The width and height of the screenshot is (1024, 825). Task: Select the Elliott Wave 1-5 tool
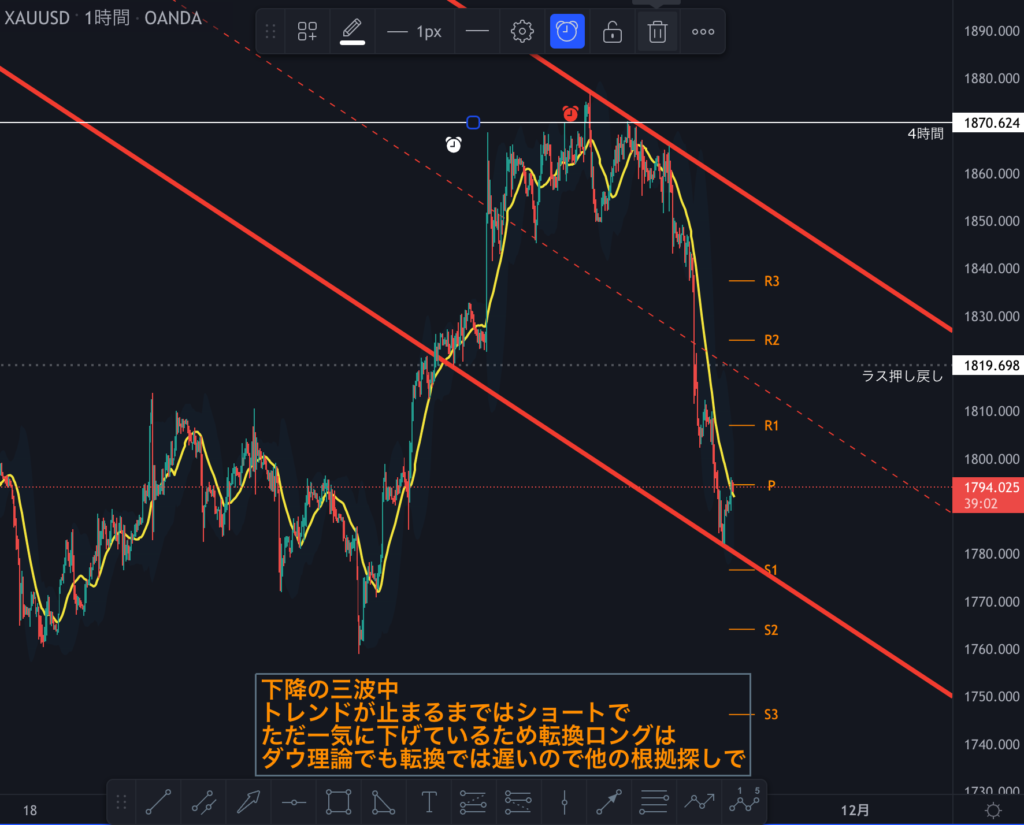coord(744,802)
